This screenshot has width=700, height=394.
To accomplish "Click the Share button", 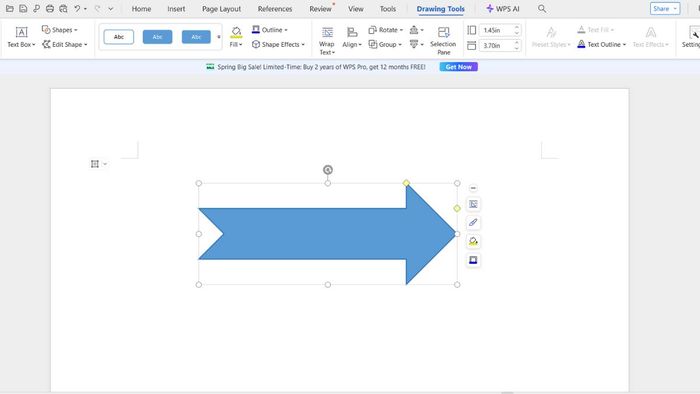I will (x=665, y=8).
